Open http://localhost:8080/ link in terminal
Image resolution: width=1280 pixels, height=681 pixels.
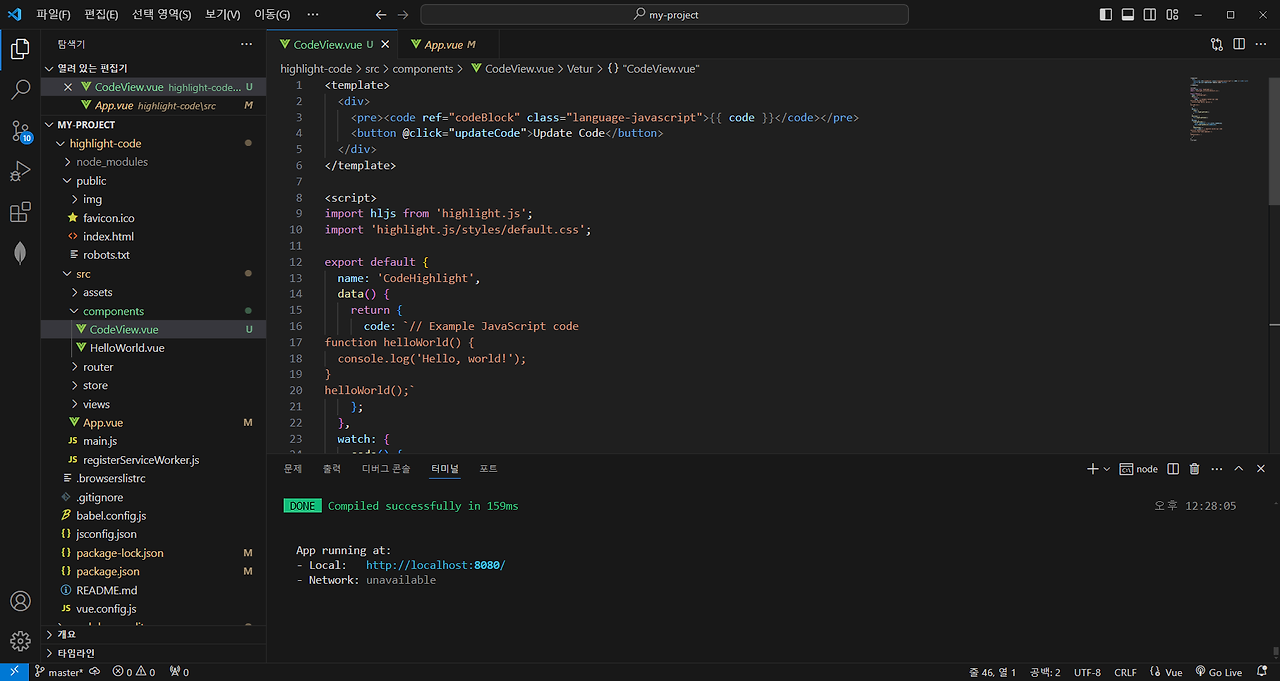point(435,565)
